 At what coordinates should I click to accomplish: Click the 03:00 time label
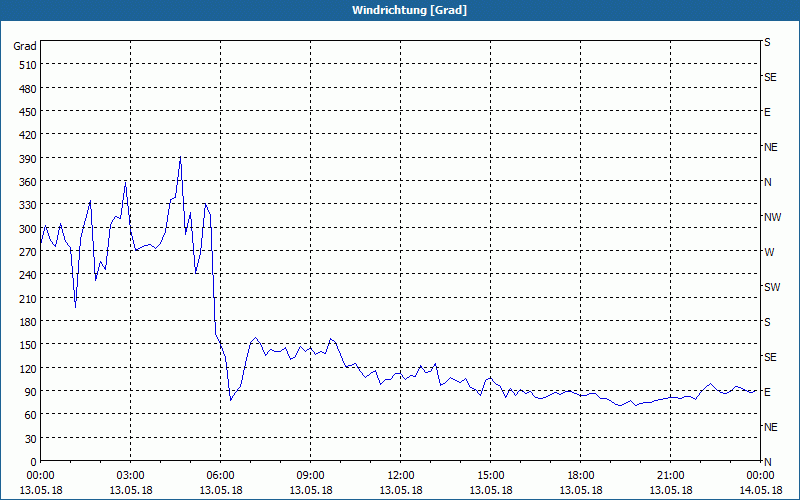[x=131, y=476]
